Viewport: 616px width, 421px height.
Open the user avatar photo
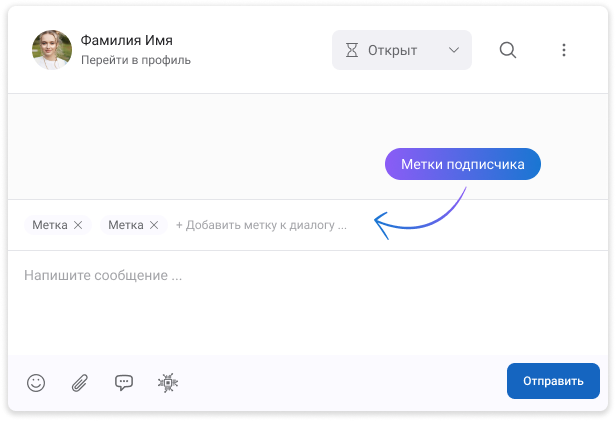click(52, 50)
